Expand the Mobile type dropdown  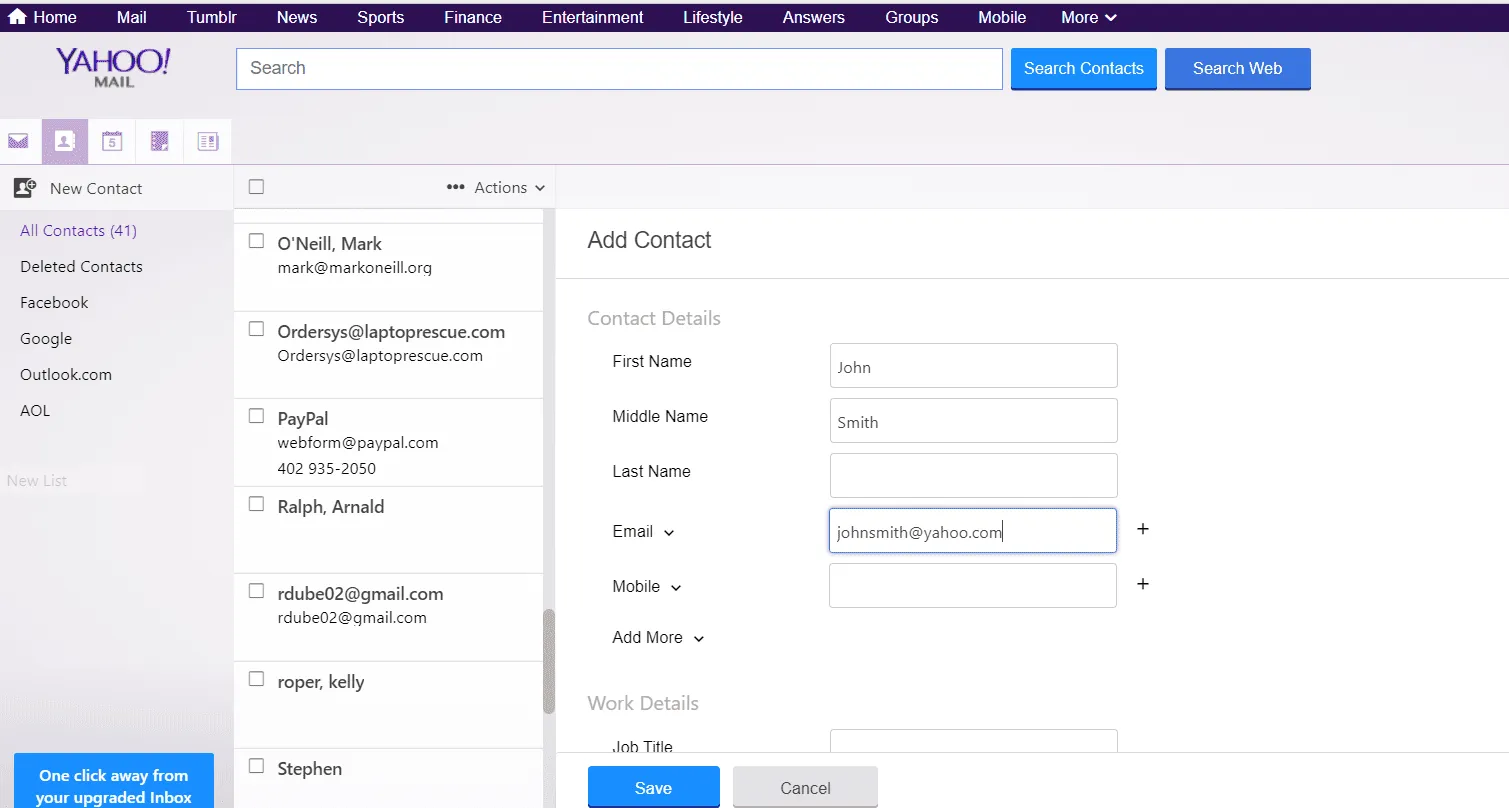(x=676, y=588)
